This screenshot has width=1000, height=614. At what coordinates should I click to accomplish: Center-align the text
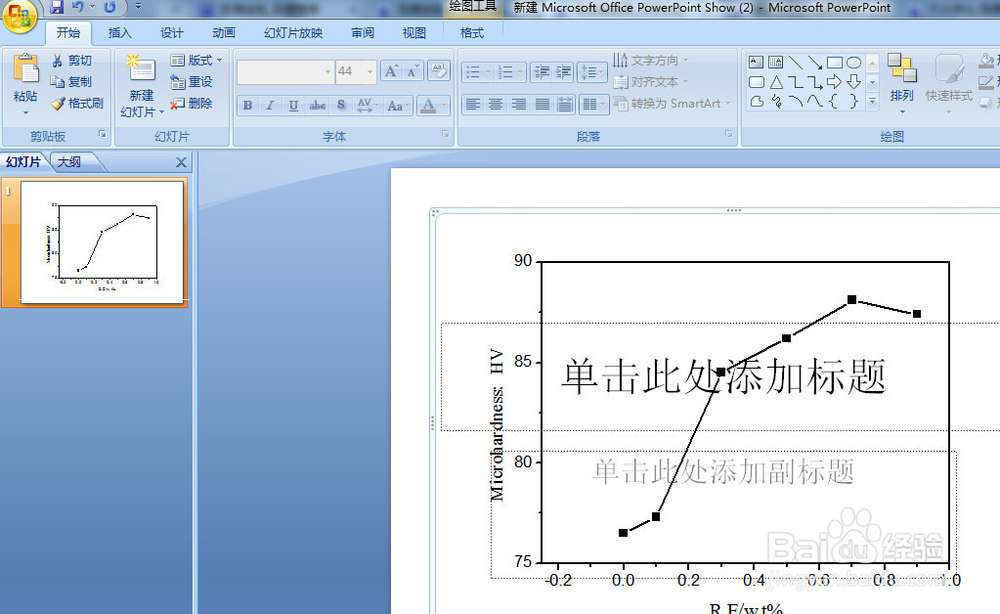point(496,104)
